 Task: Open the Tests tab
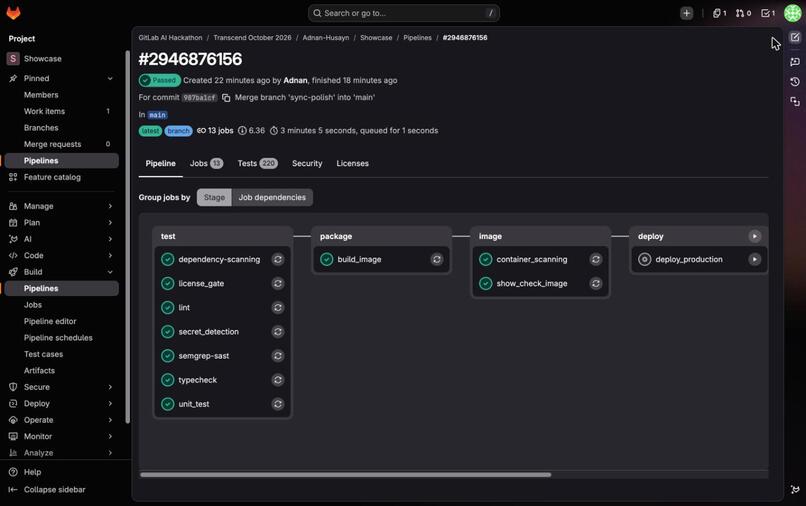tap(257, 164)
